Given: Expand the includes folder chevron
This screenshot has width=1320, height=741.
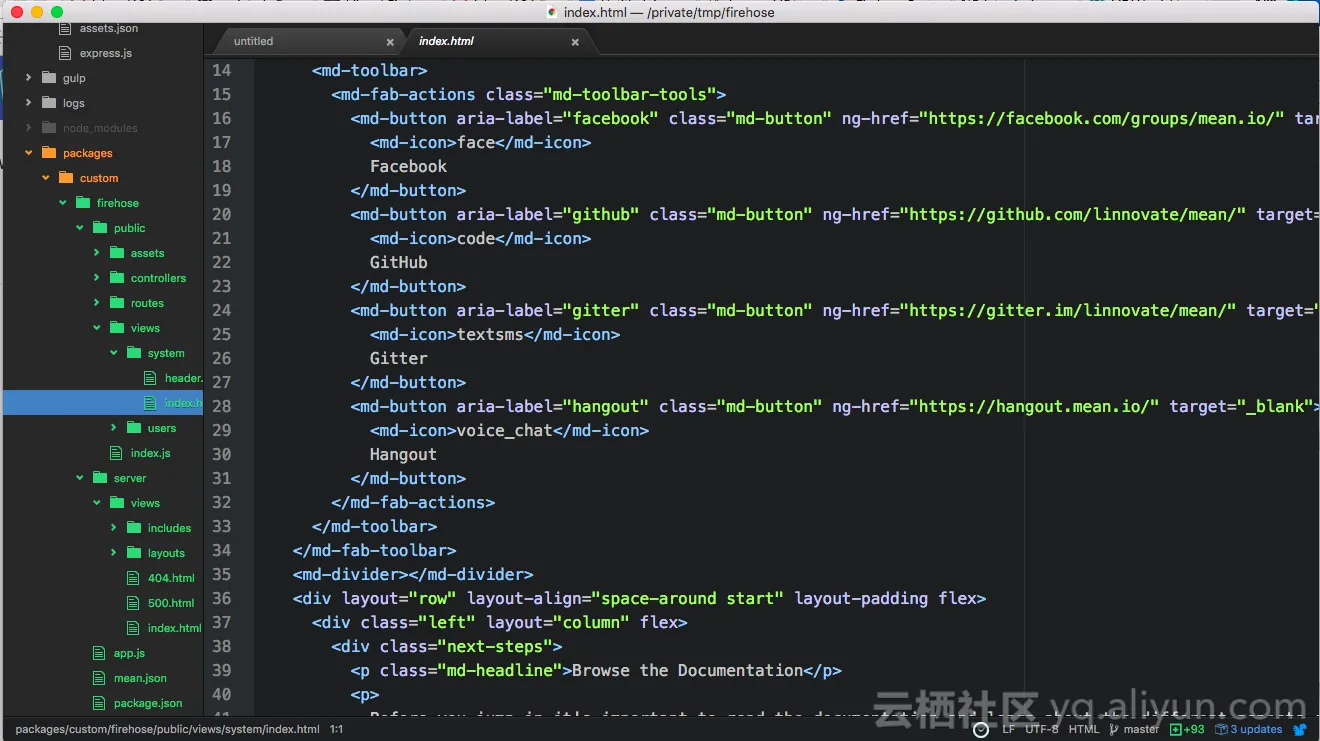Looking at the screenshot, I should tap(114, 528).
